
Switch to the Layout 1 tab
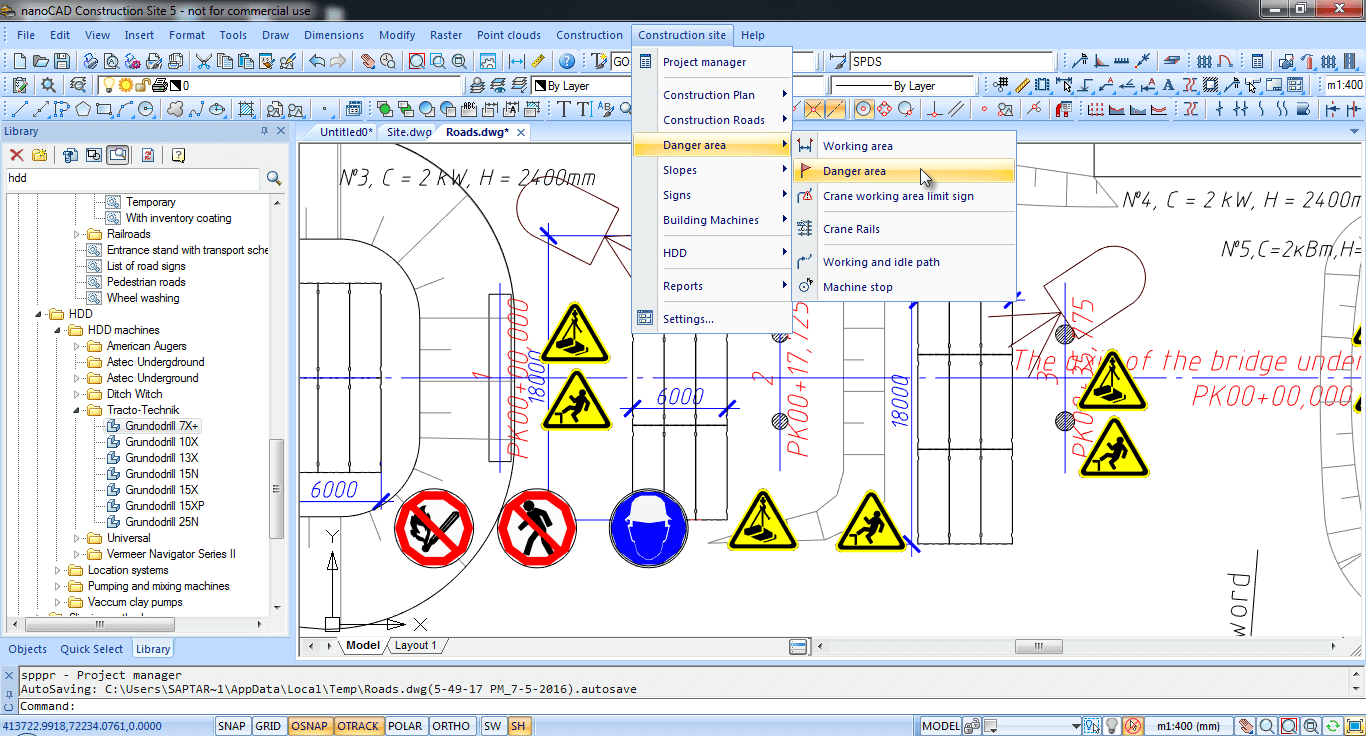(x=416, y=646)
